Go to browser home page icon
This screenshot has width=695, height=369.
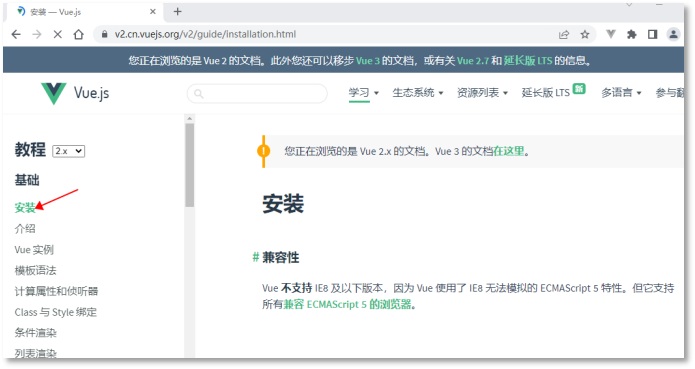pos(78,35)
